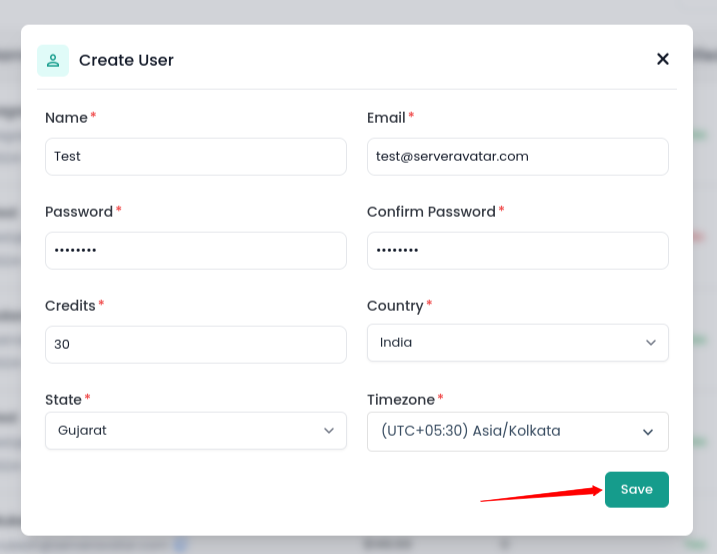
Task: Focus the Name field containing Test
Action: click(x=195, y=157)
